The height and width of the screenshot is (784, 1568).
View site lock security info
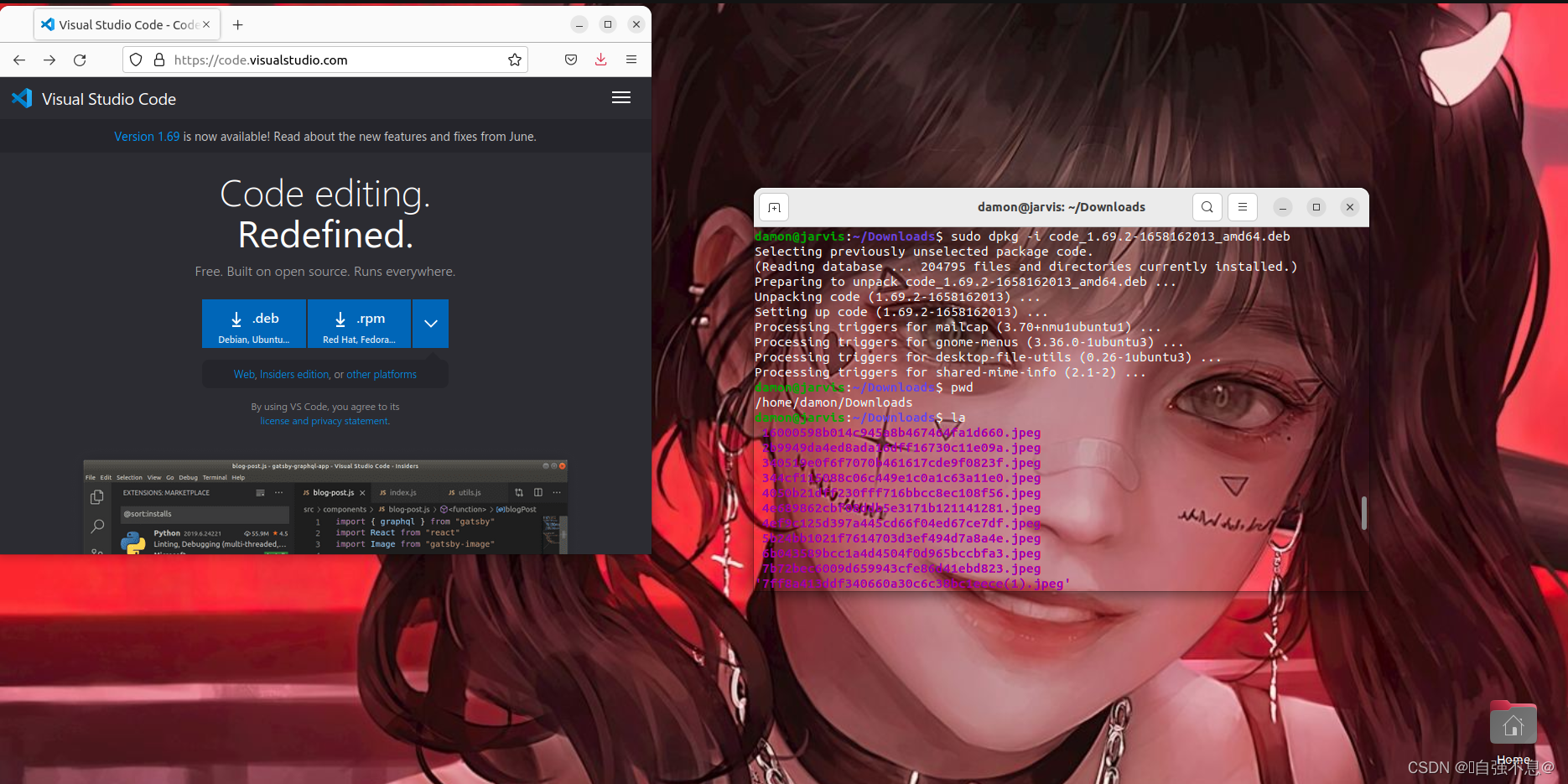[x=159, y=60]
